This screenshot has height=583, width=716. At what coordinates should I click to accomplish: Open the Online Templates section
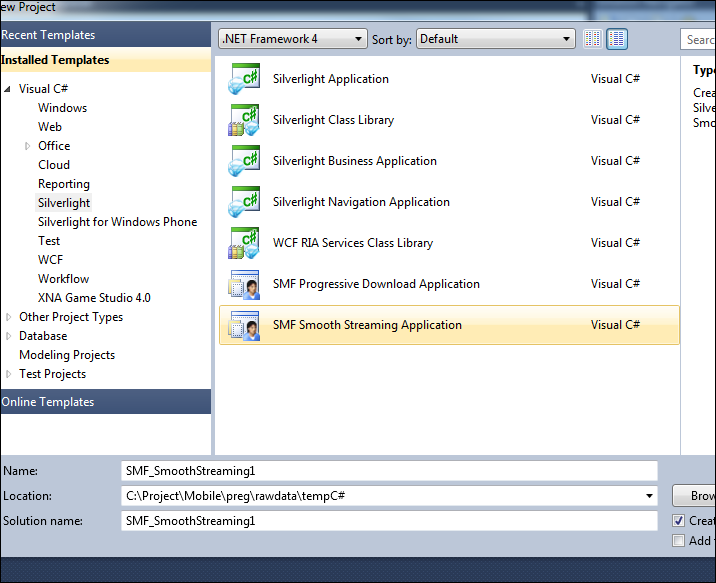coord(105,402)
